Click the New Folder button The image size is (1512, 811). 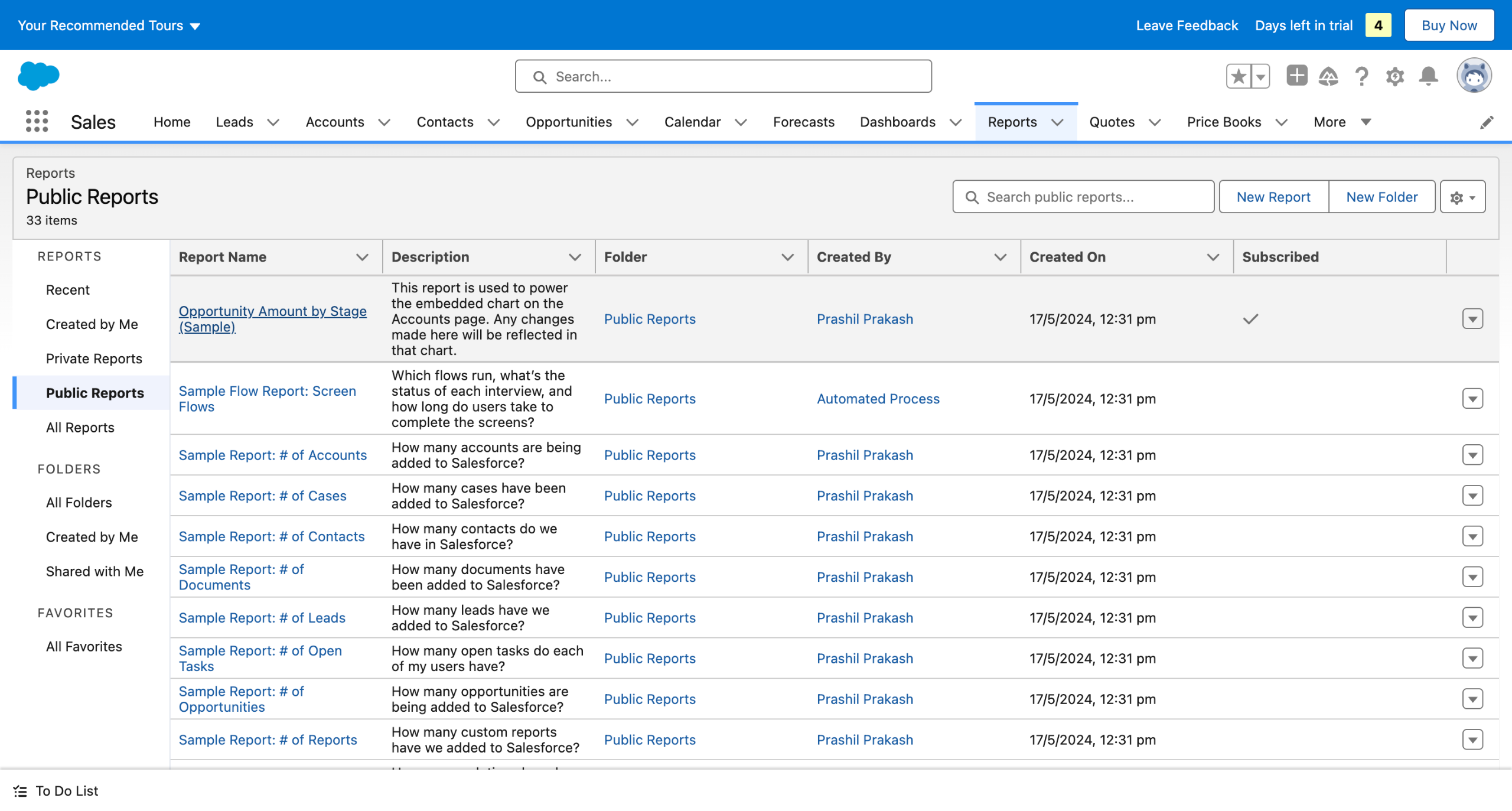coord(1381,197)
